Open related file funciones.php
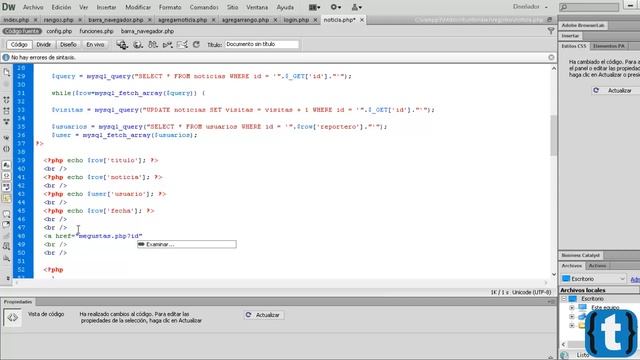Image resolution: width=640 pixels, height=360 pixels. point(96,31)
